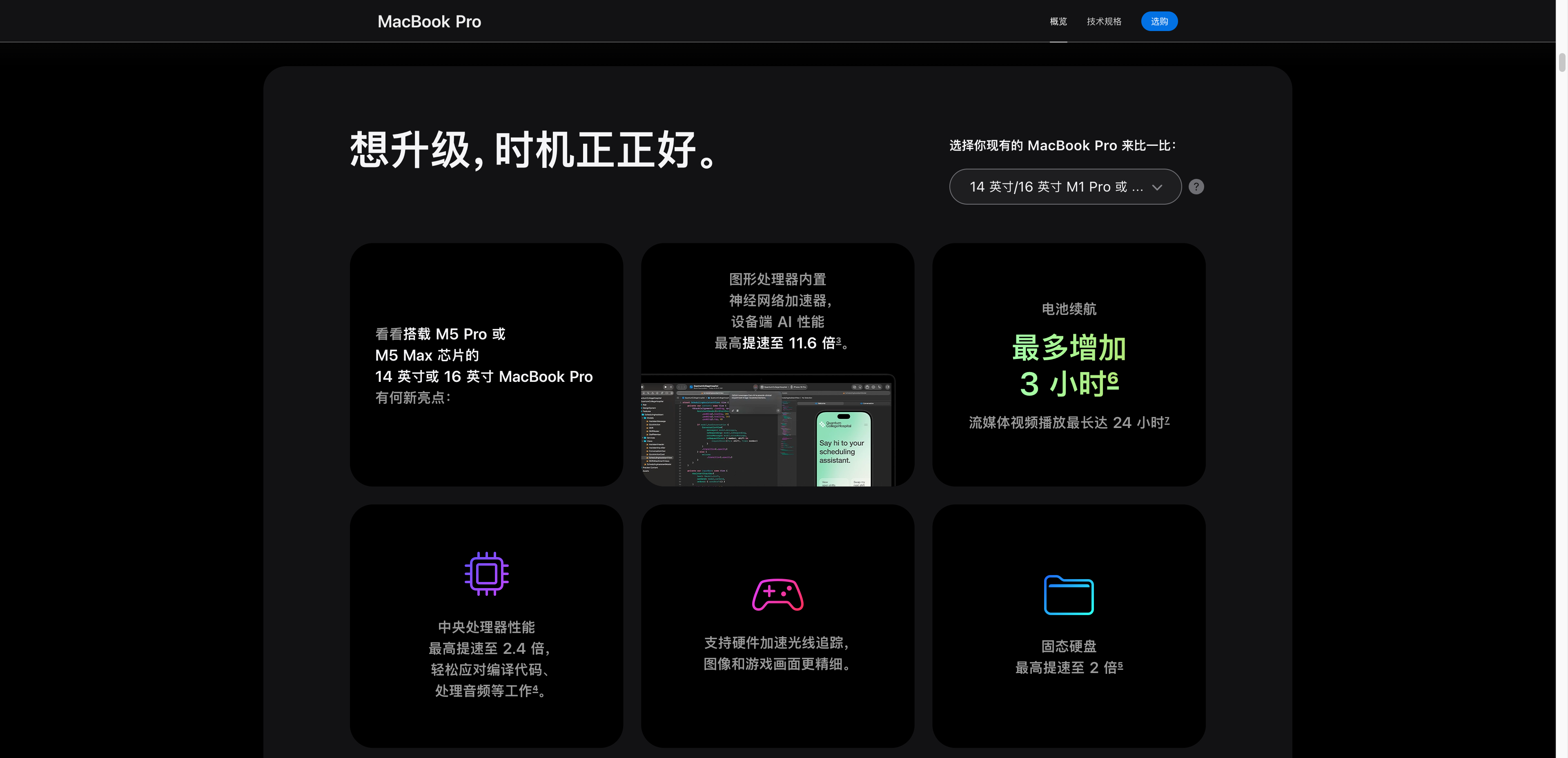Click the 固态硬盘 text
The height and width of the screenshot is (758, 1568).
pyautogui.click(x=1068, y=647)
